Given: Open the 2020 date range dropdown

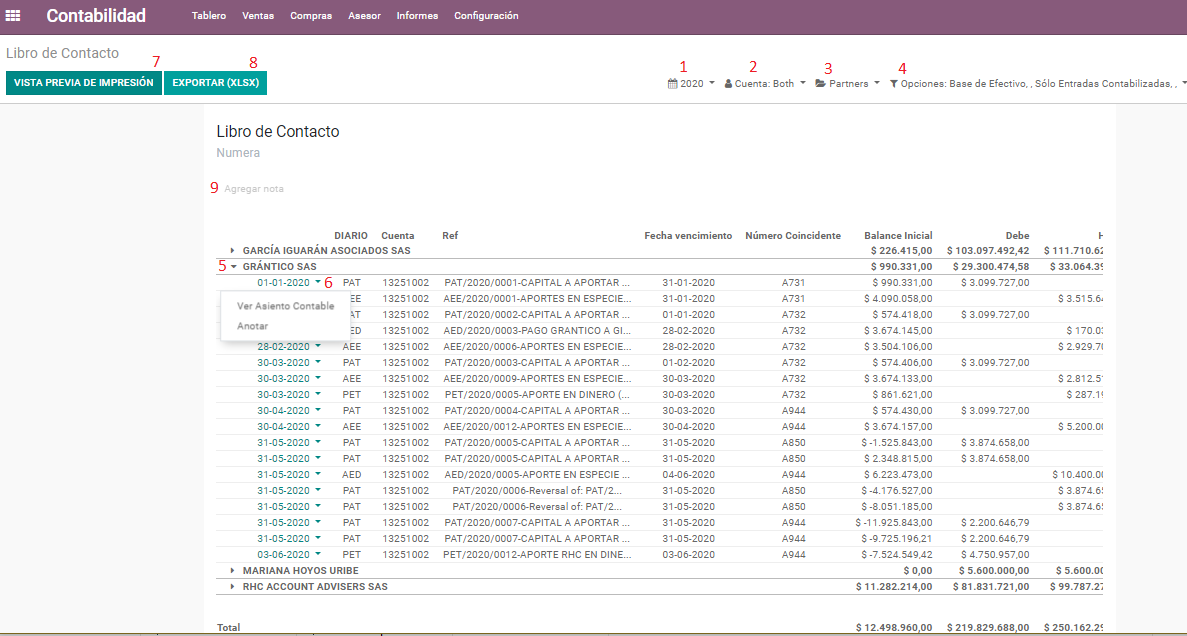Looking at the screenshot, I should click(x=691, y=84).
